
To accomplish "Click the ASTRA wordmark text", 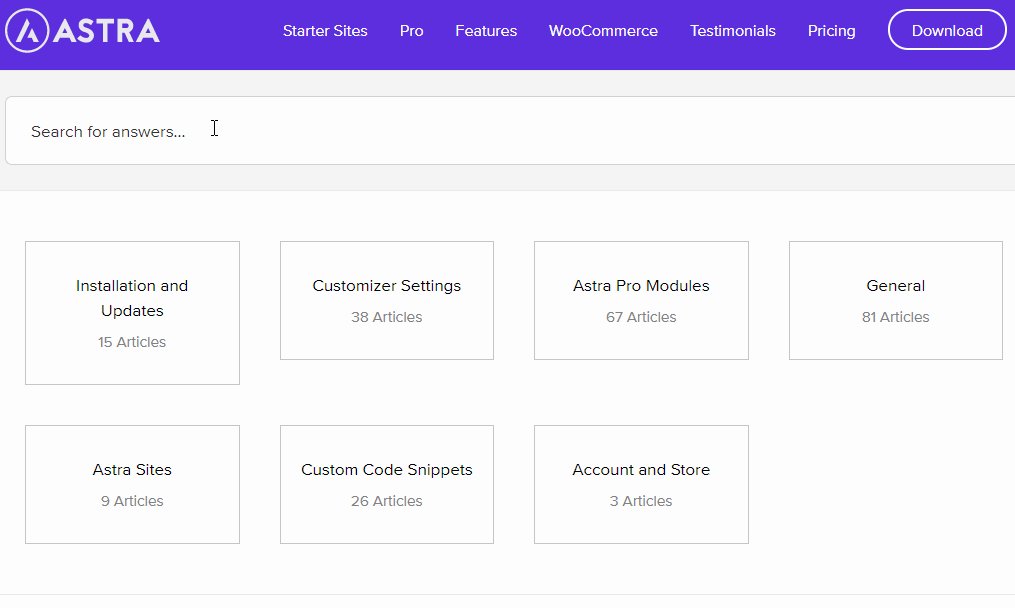I will pyautogui.click(x=107, y=31).
